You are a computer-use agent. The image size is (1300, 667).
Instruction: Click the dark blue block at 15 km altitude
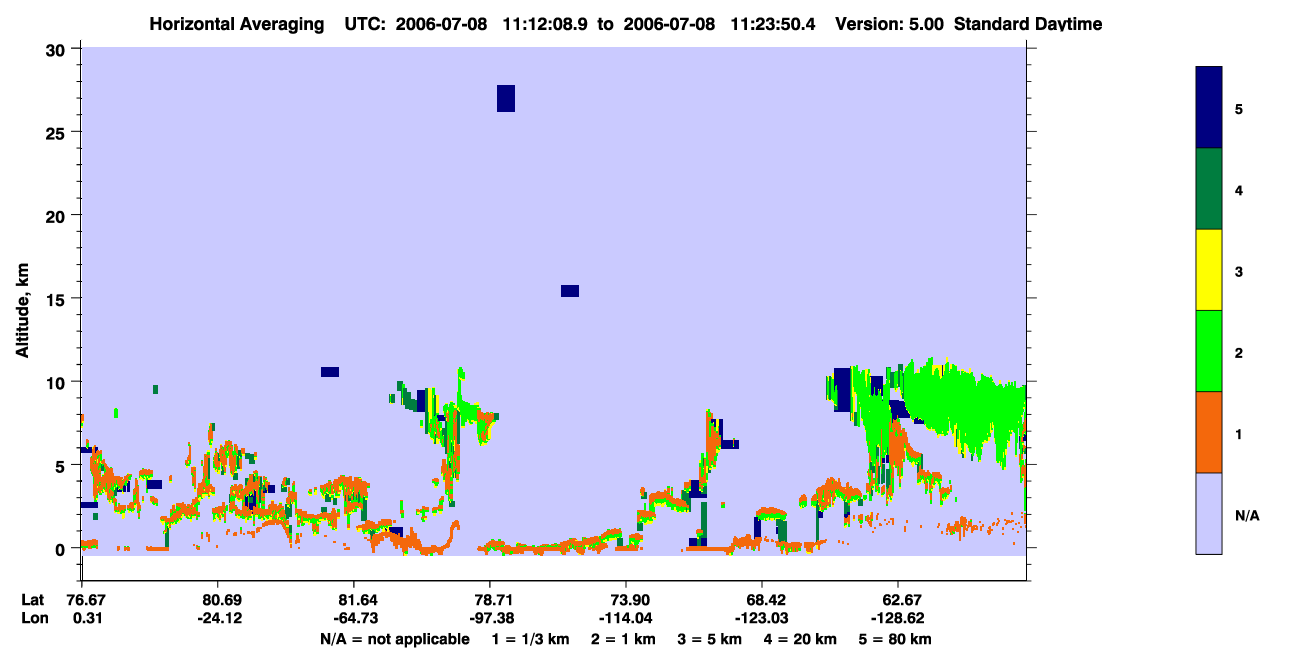point(570,291)
